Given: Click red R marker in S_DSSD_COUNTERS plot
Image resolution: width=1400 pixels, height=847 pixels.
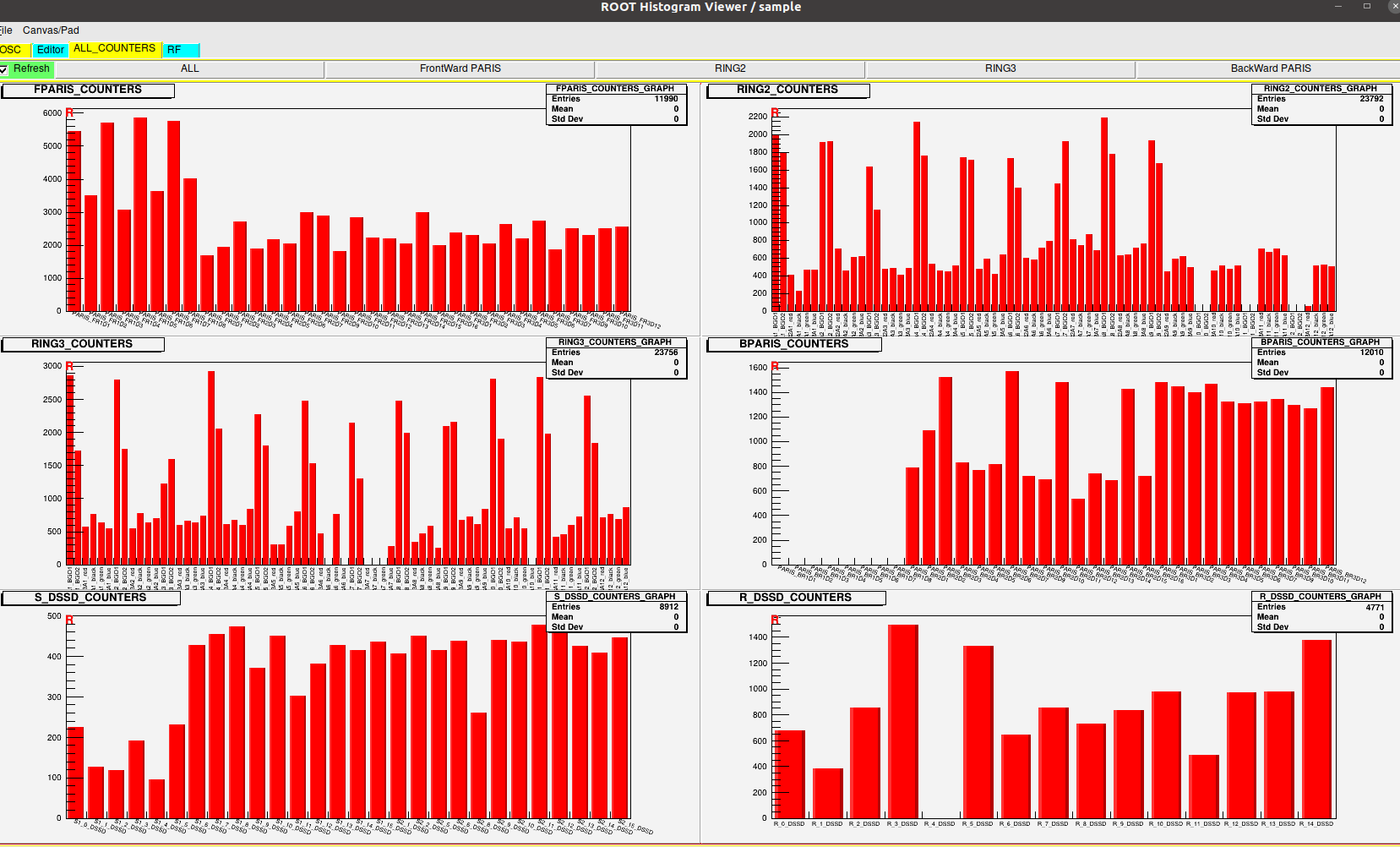Looking at the screenshot, I should tap(69, 620).
